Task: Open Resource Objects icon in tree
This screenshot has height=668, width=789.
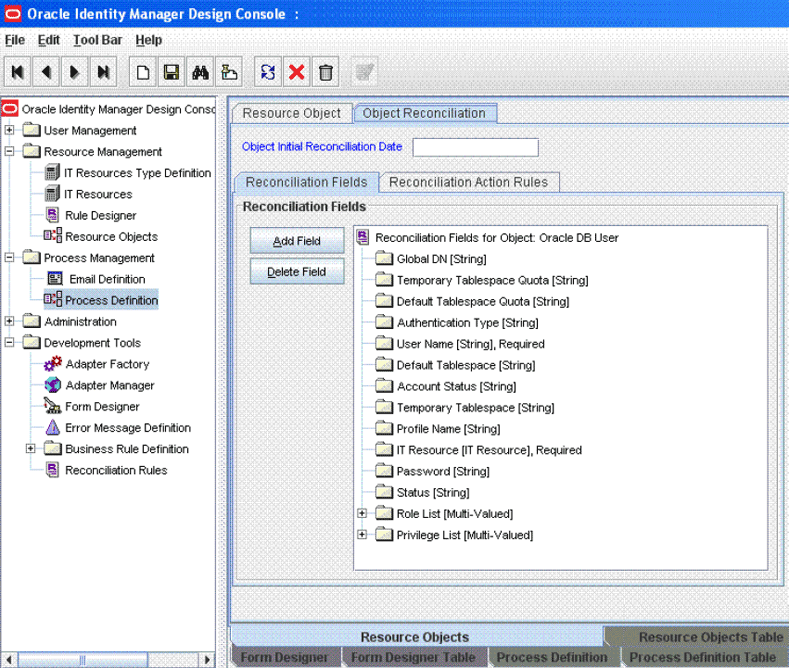Action: coord(53,236)
